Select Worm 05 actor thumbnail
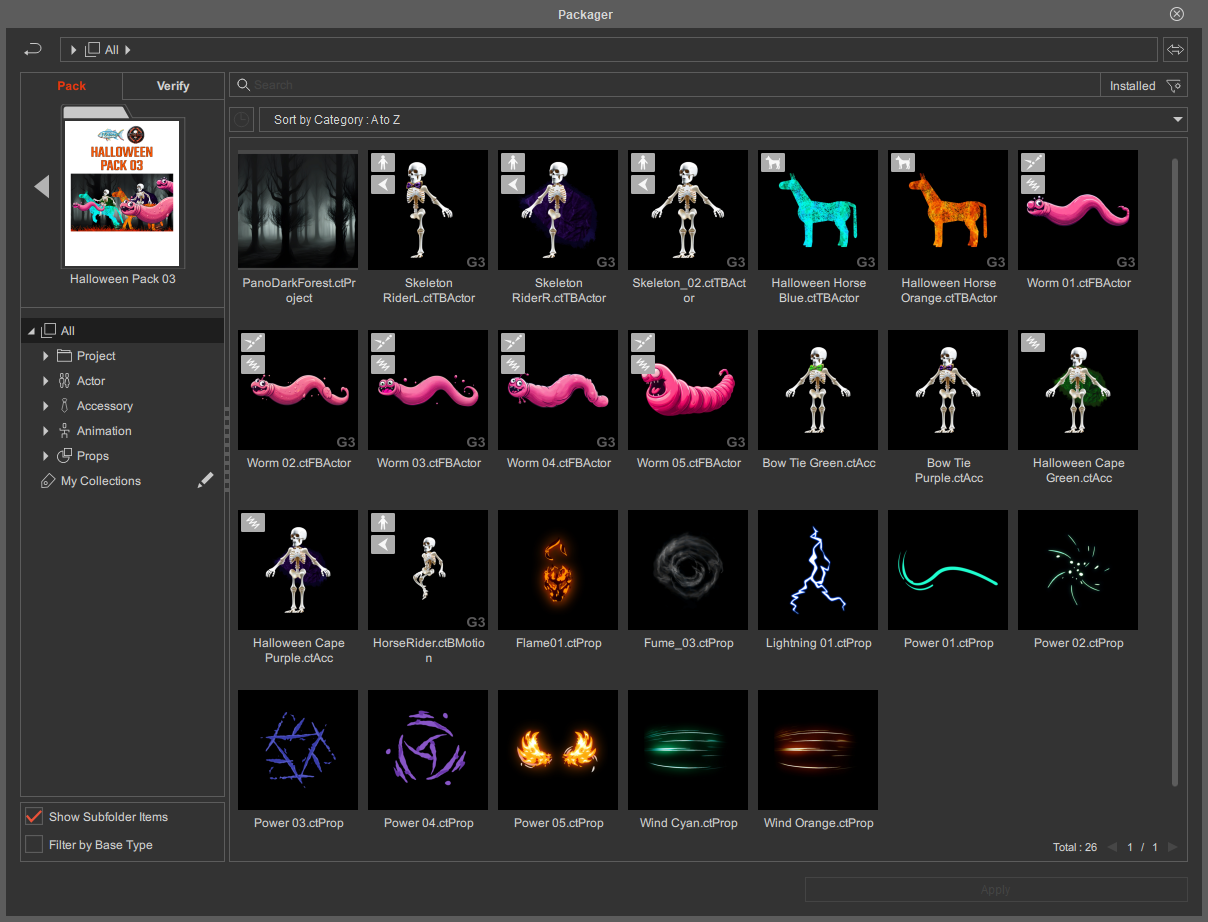 (x=688, y=390)
